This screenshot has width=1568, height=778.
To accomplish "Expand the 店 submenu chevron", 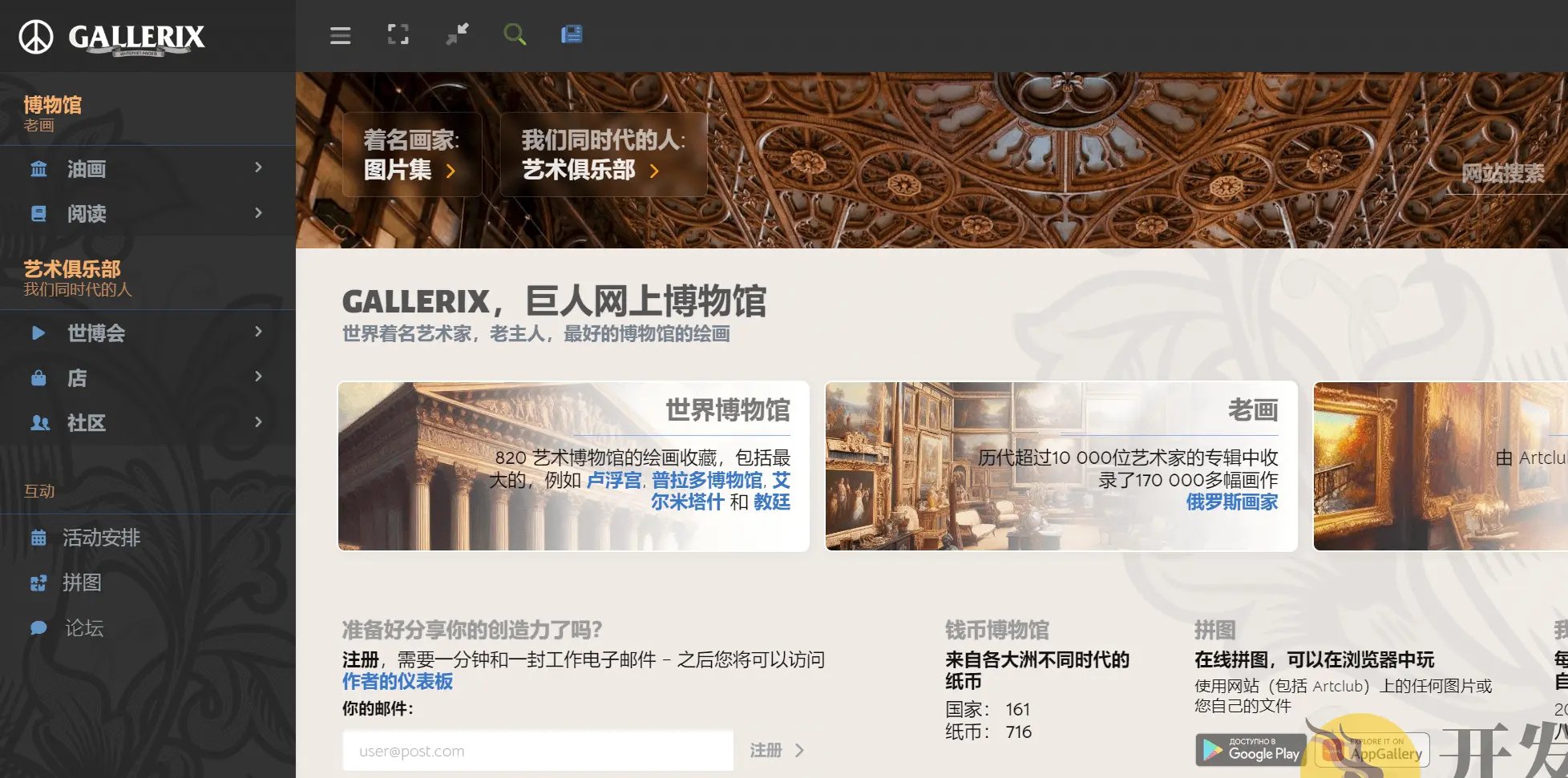I will (x=258, y=377).
